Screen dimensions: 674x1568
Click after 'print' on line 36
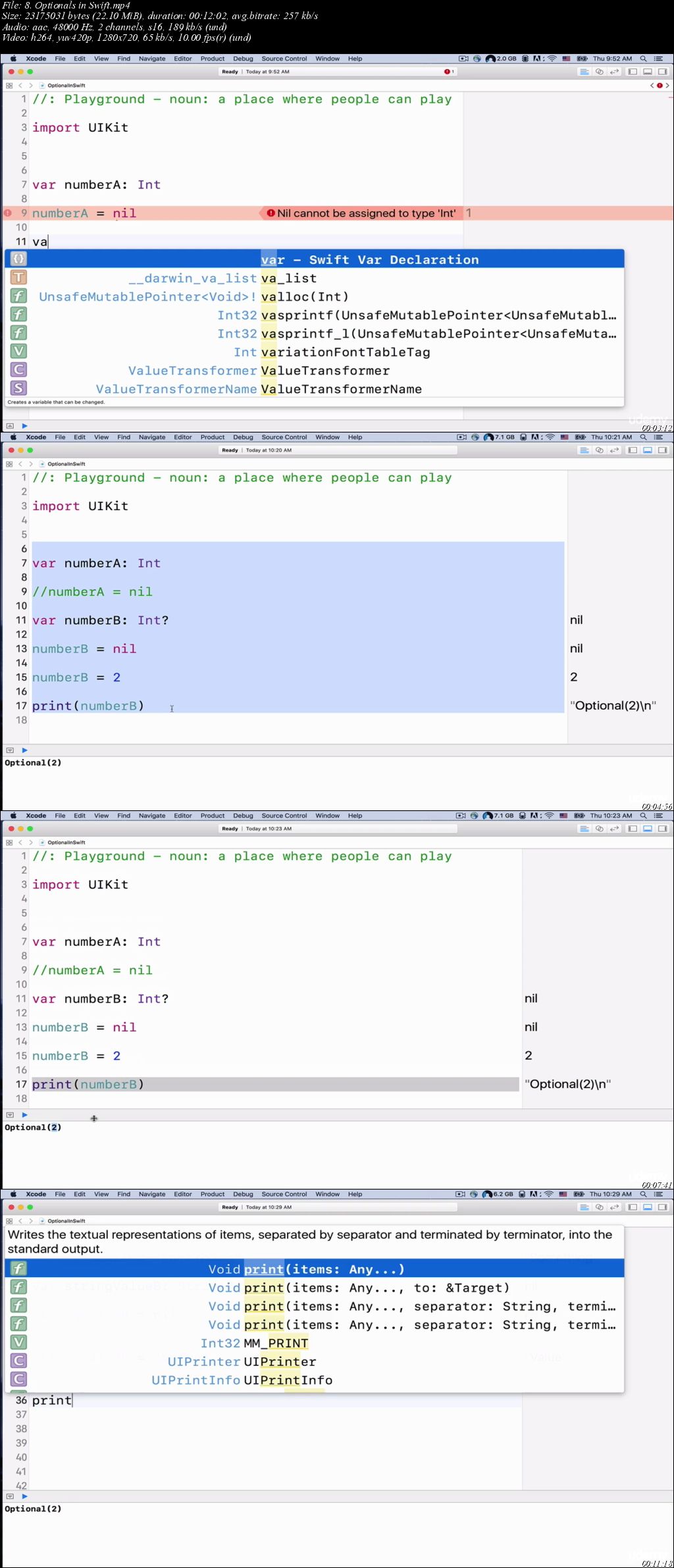tap(72, 1400)
